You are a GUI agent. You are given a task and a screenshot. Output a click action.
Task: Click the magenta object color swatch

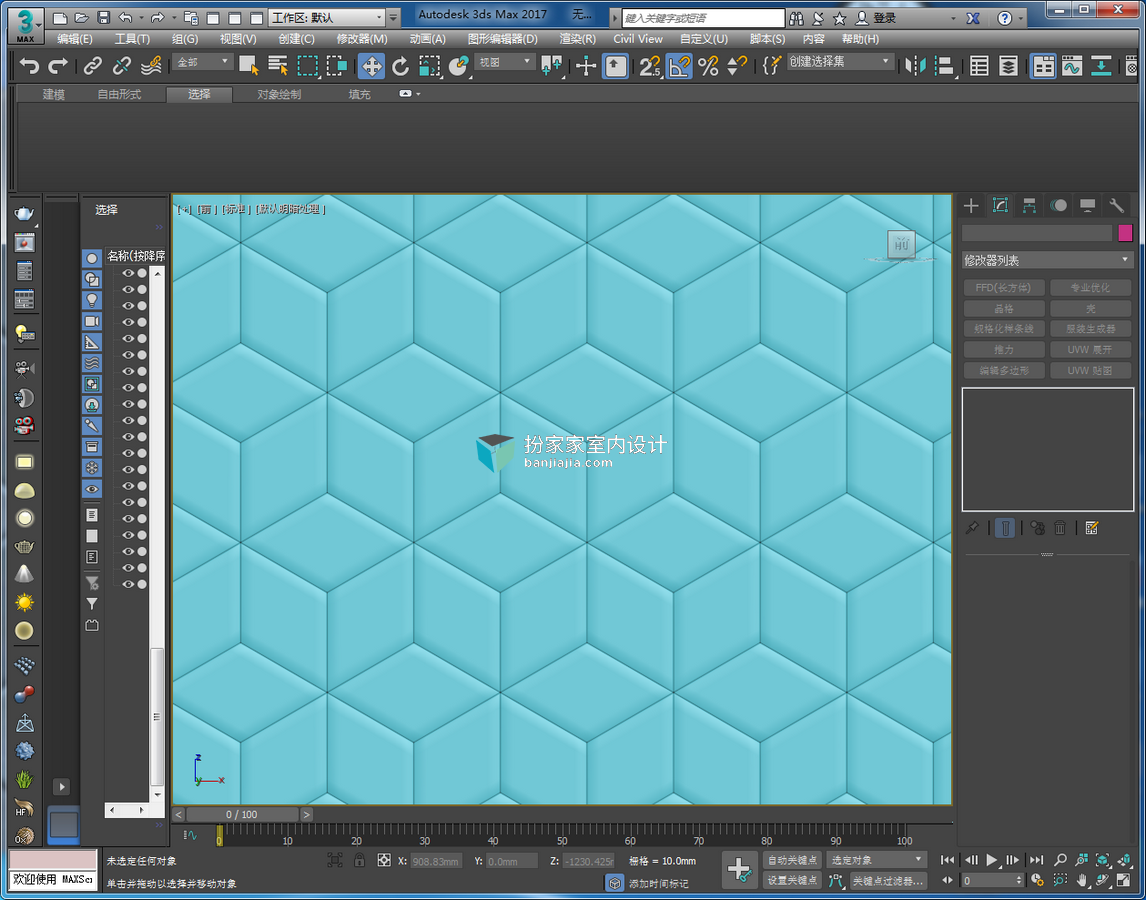(x=1125, y=233)
